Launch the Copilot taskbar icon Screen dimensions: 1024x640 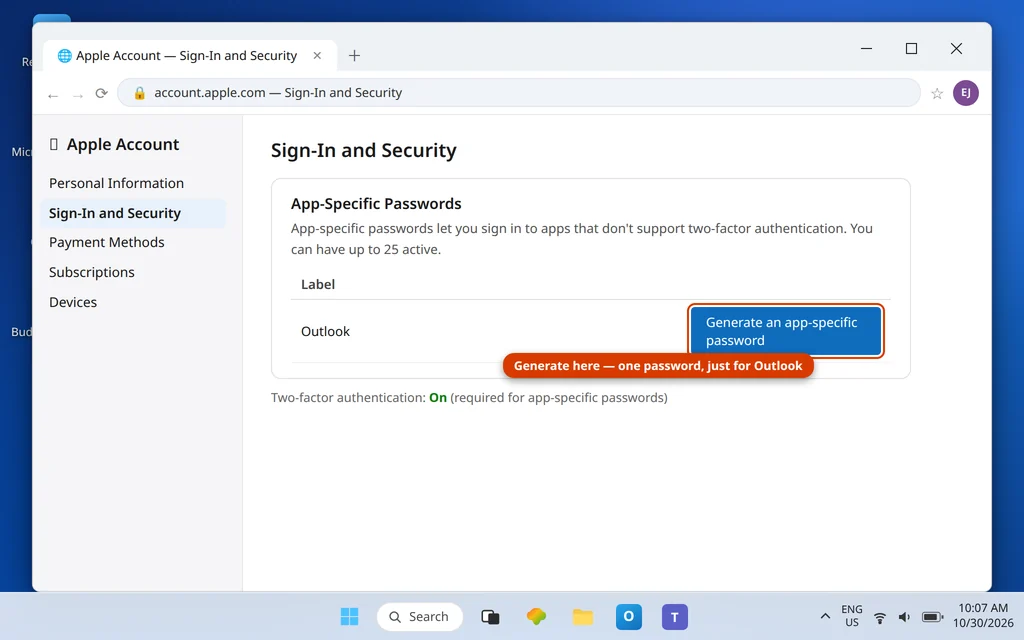[x=536, y=616]
